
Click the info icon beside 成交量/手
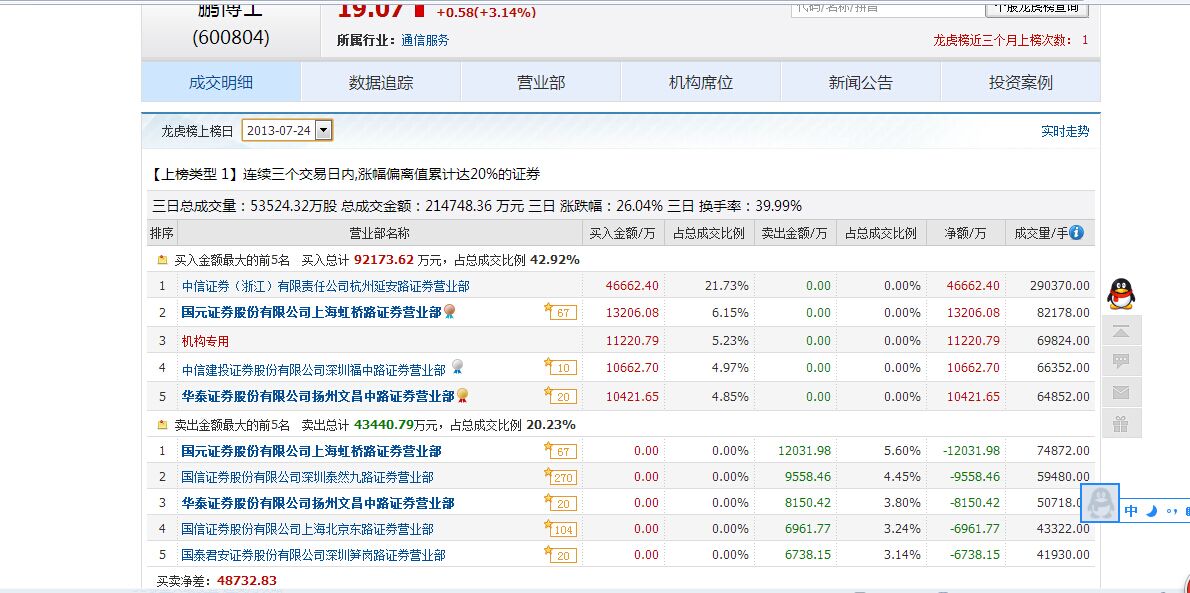click(1076, 232)
